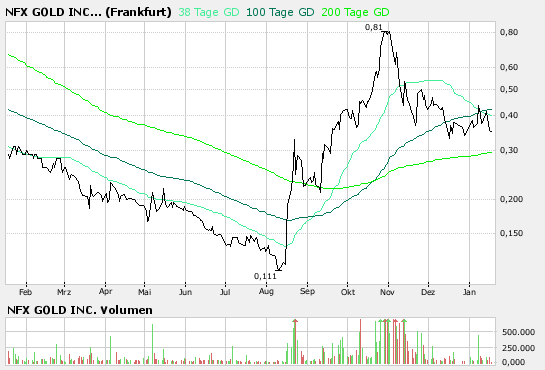Click the '500.000' volume axis label

[518, 332]
